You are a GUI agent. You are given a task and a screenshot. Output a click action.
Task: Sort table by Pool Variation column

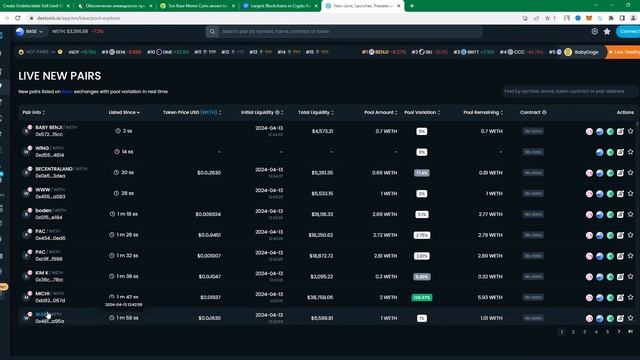click(422, 112)
